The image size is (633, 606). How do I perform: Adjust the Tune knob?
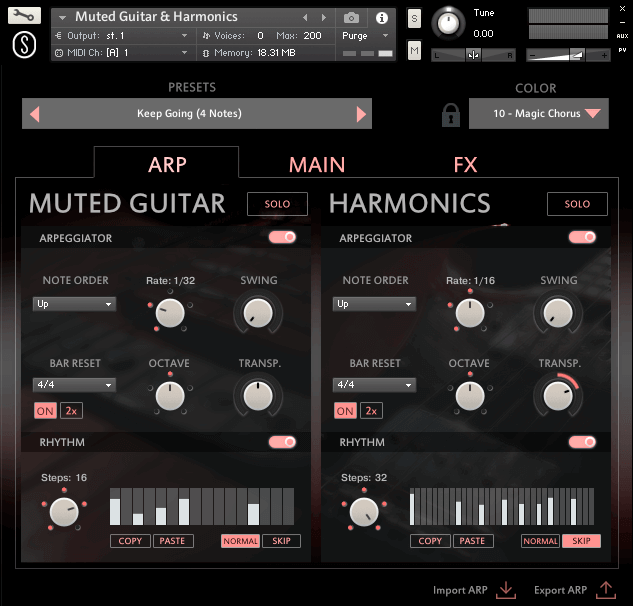452,21
